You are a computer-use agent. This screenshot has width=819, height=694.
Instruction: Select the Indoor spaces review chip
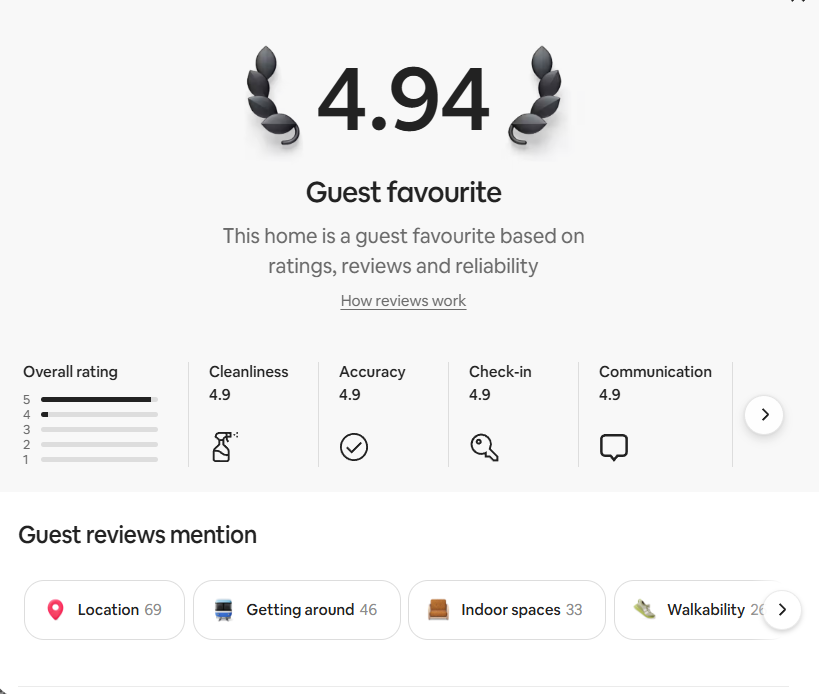(x=507, y=610)
